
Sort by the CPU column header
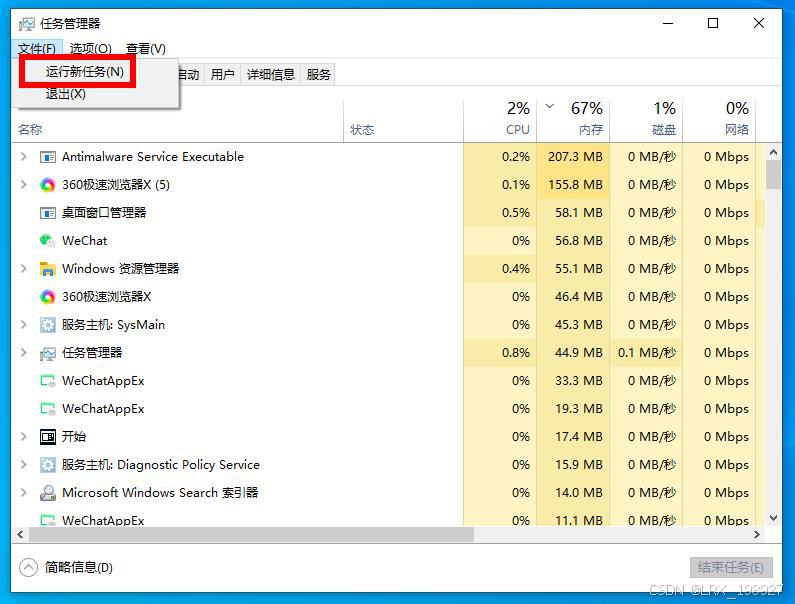click(500, 120)
